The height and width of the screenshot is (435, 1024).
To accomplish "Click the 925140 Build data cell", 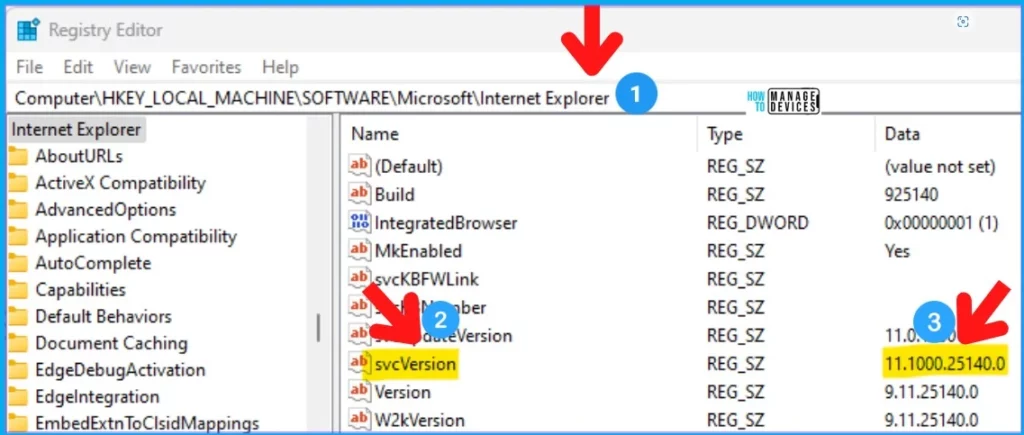I will point(911,195).
